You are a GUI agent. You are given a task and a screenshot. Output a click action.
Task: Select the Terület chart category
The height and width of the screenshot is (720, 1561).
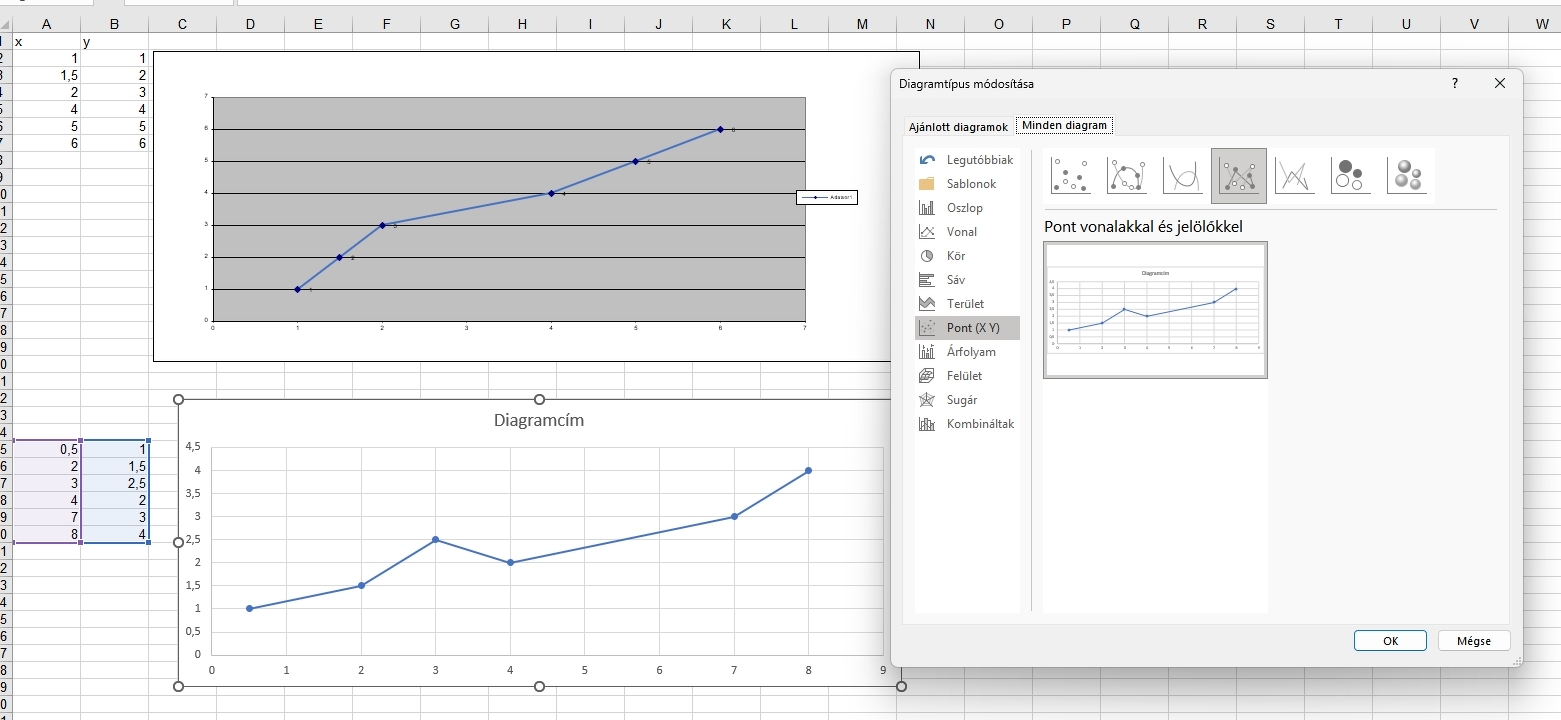click(x=967, y=304)
